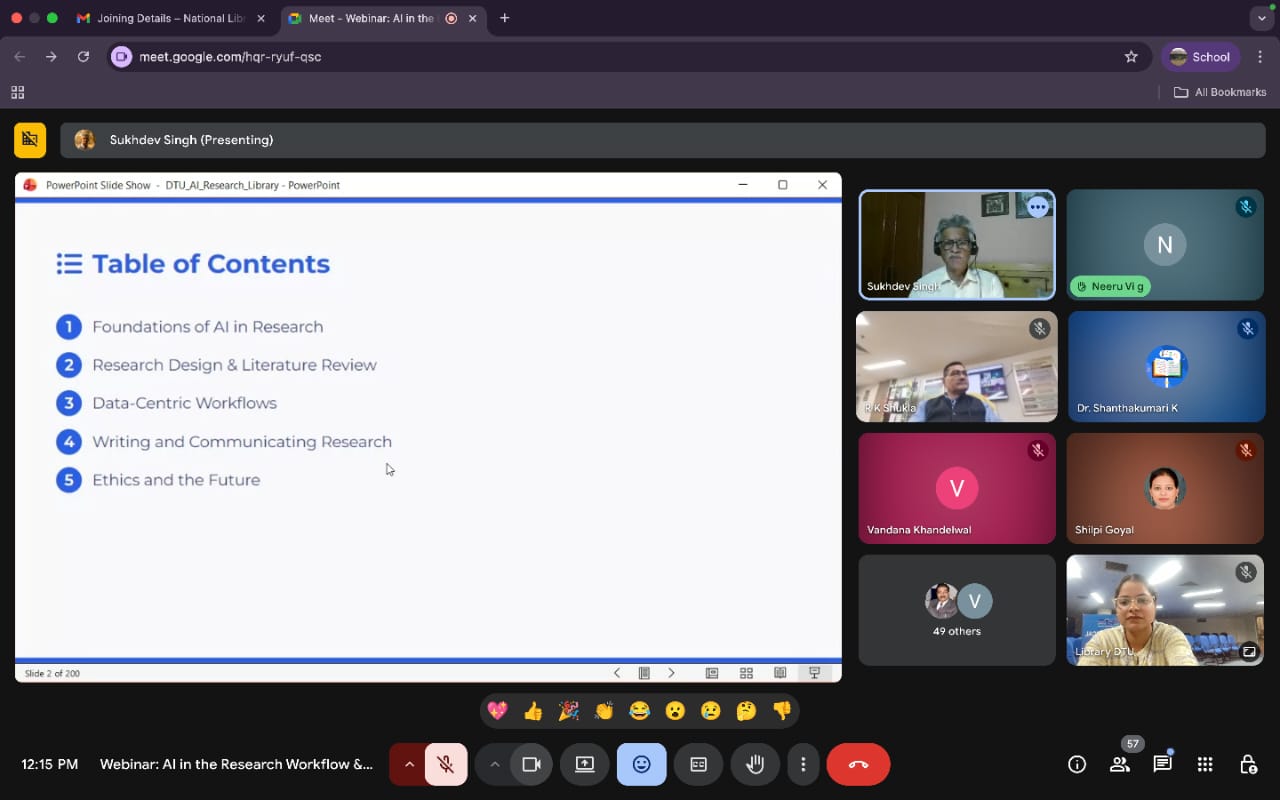Toggle the microphone mute button

446,765
